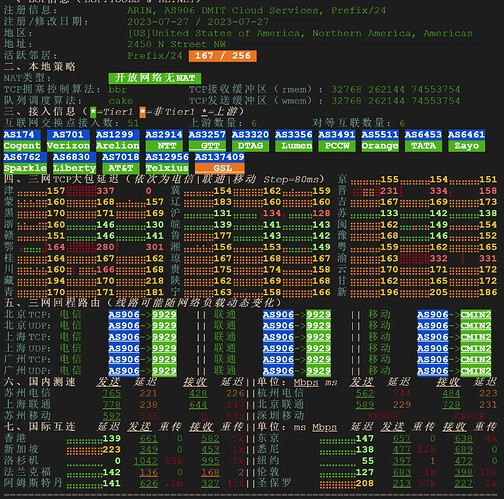Click the green 开放网络无NAT badge
Viewport: 504px width, 499px height.
155,78
